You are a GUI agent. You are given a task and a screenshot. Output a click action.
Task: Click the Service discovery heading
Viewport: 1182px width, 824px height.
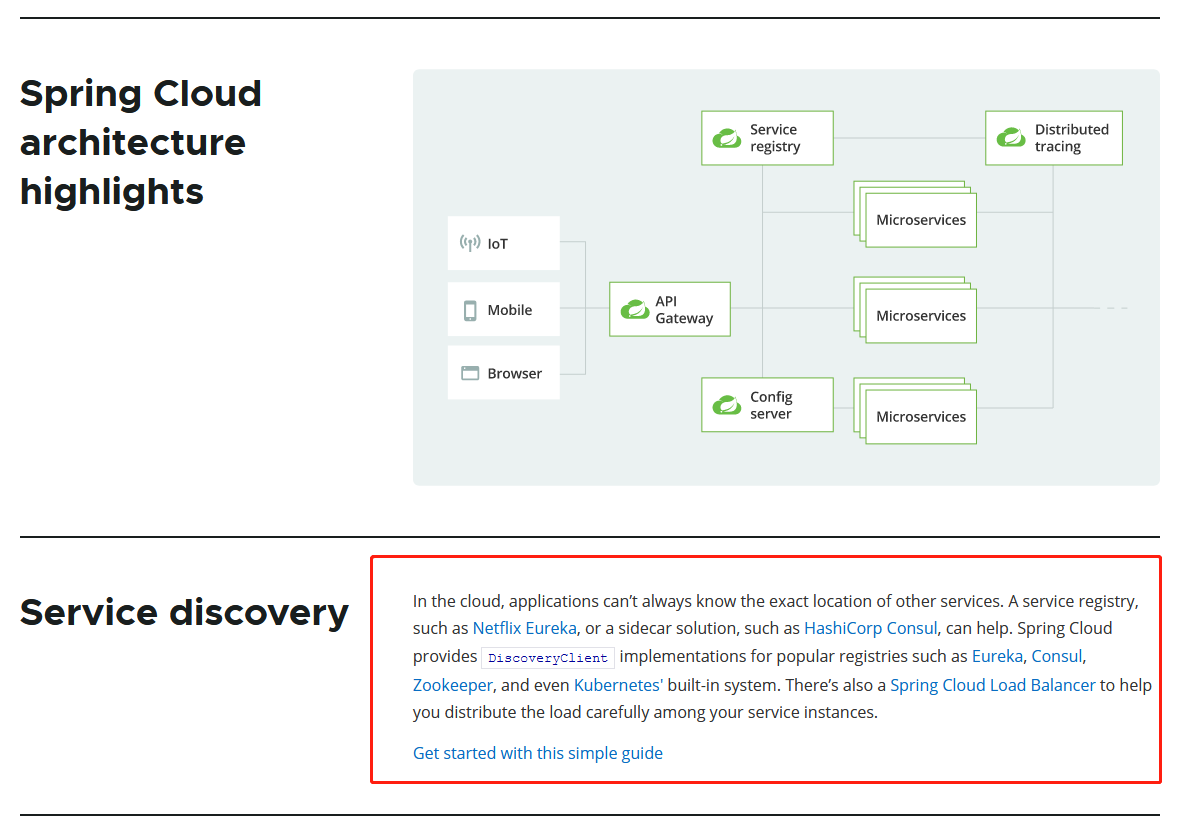[x=184, y=612]
